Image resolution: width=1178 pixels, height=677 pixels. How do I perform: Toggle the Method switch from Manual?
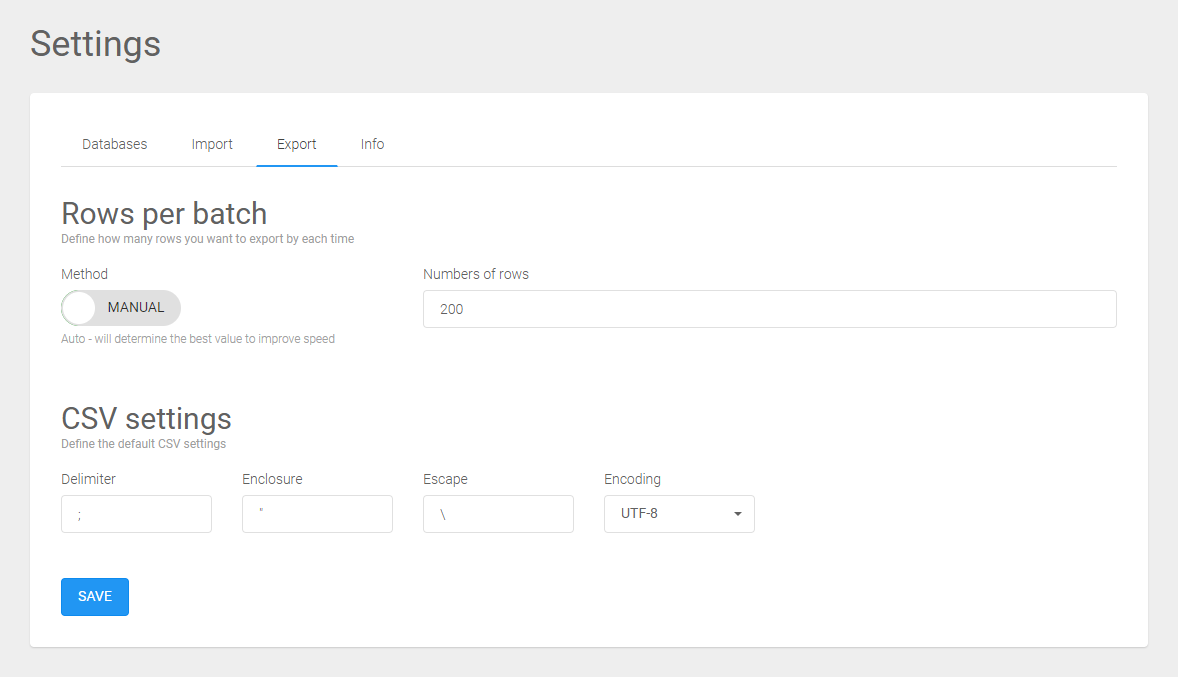click(121, 308)
